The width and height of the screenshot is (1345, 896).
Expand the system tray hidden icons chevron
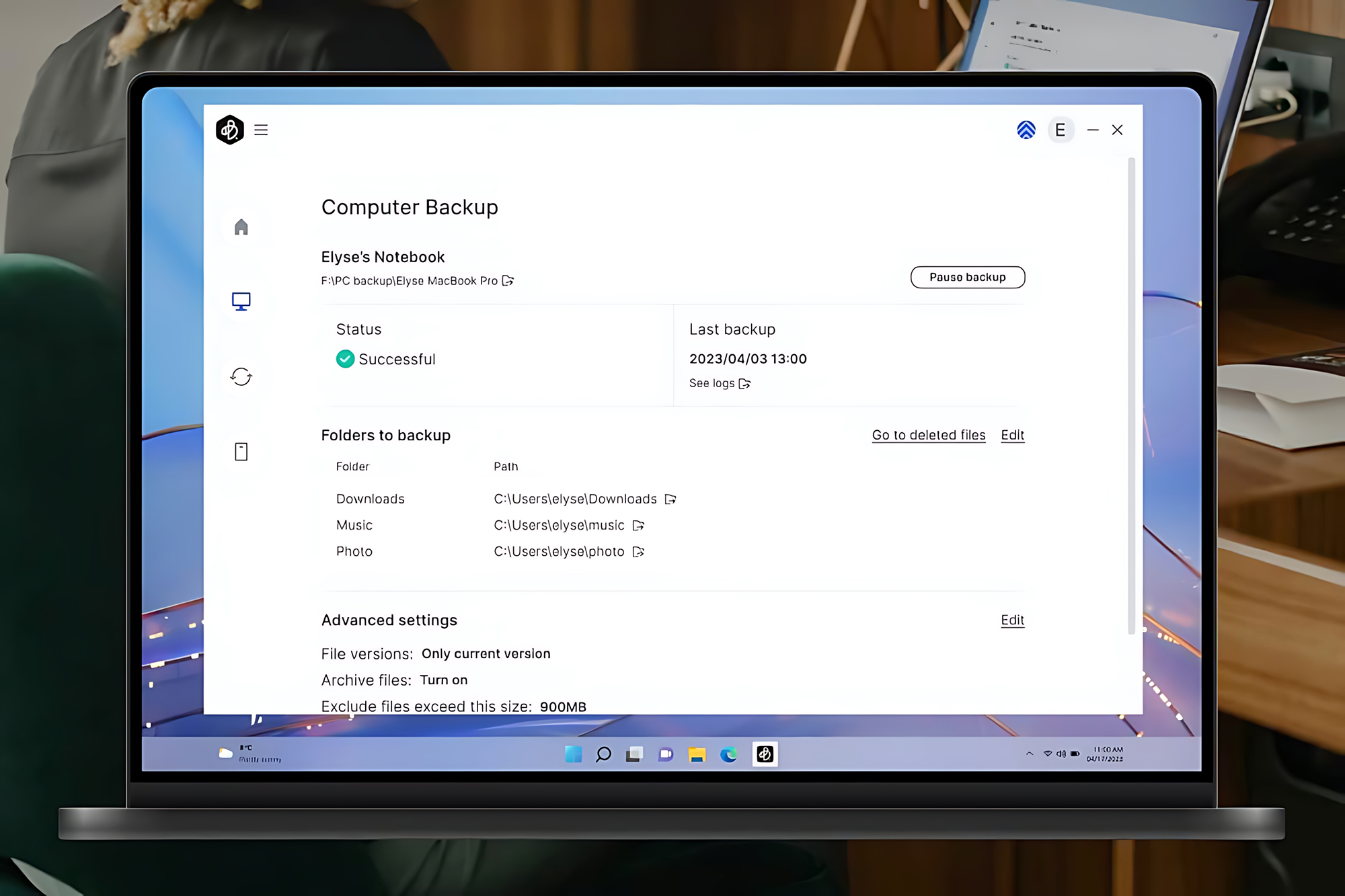(x=1030, y=754)
